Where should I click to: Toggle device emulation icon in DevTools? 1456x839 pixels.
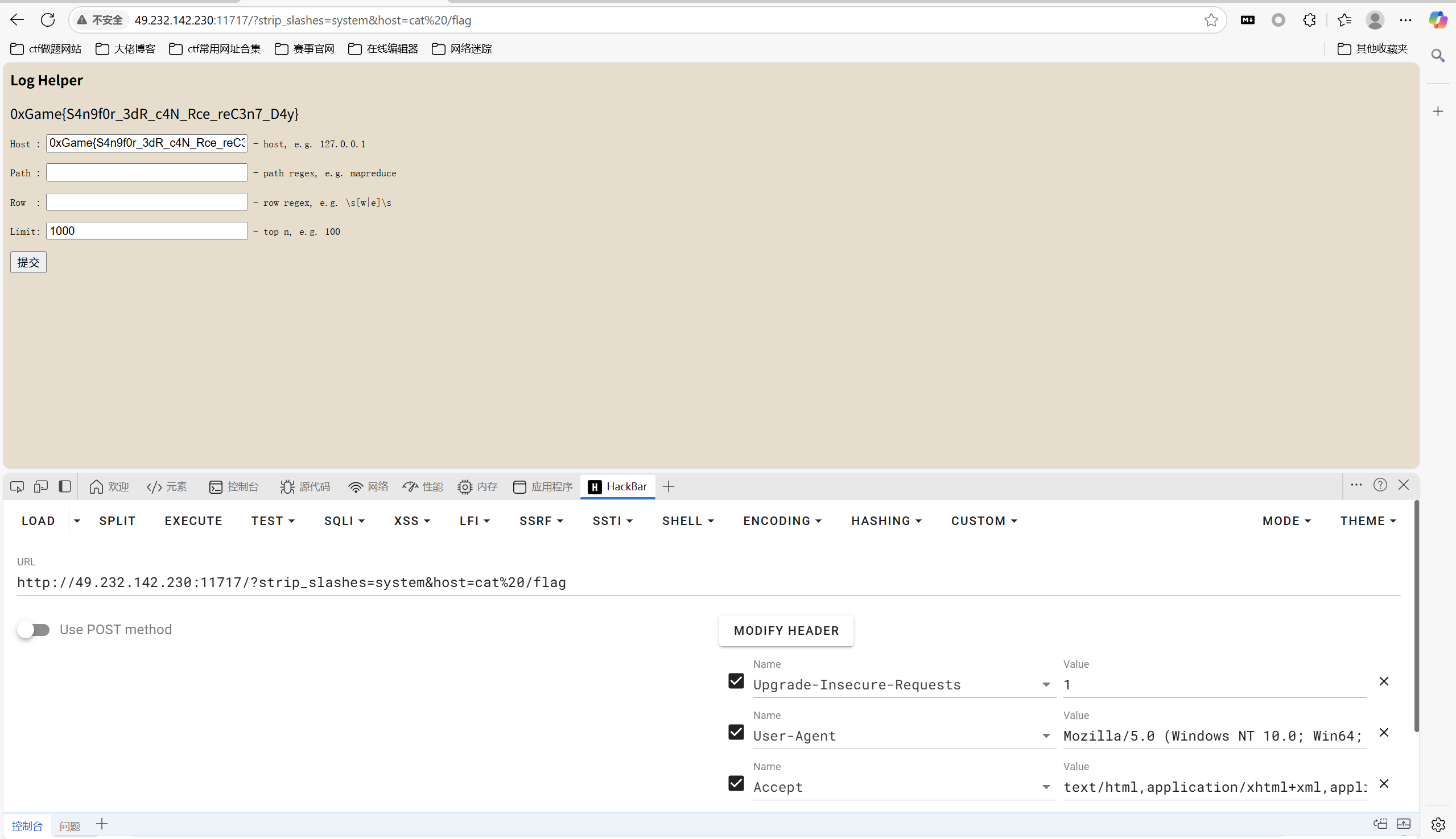[41, 487]
